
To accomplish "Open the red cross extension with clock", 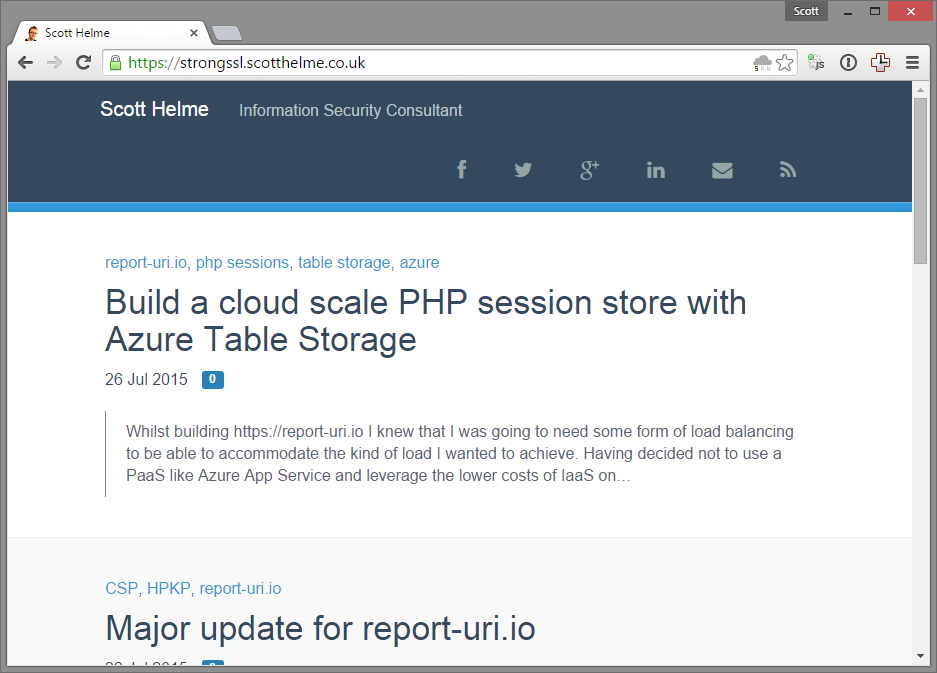I will point(880,62).
